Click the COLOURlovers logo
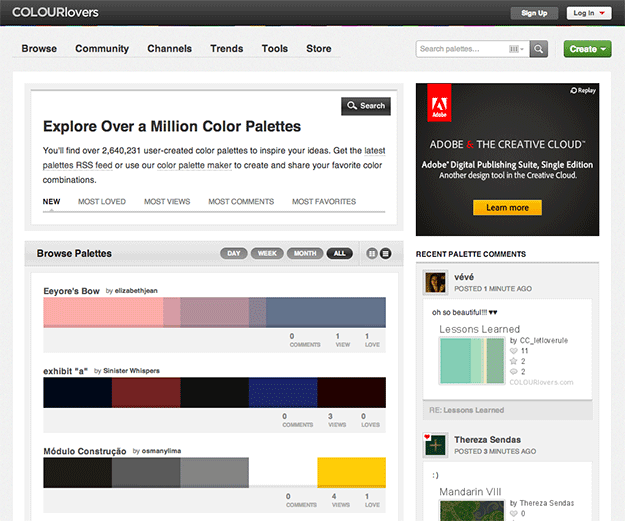Image resolution: width=625 pixels, height=521 pixels. click(x=56, y=12)
